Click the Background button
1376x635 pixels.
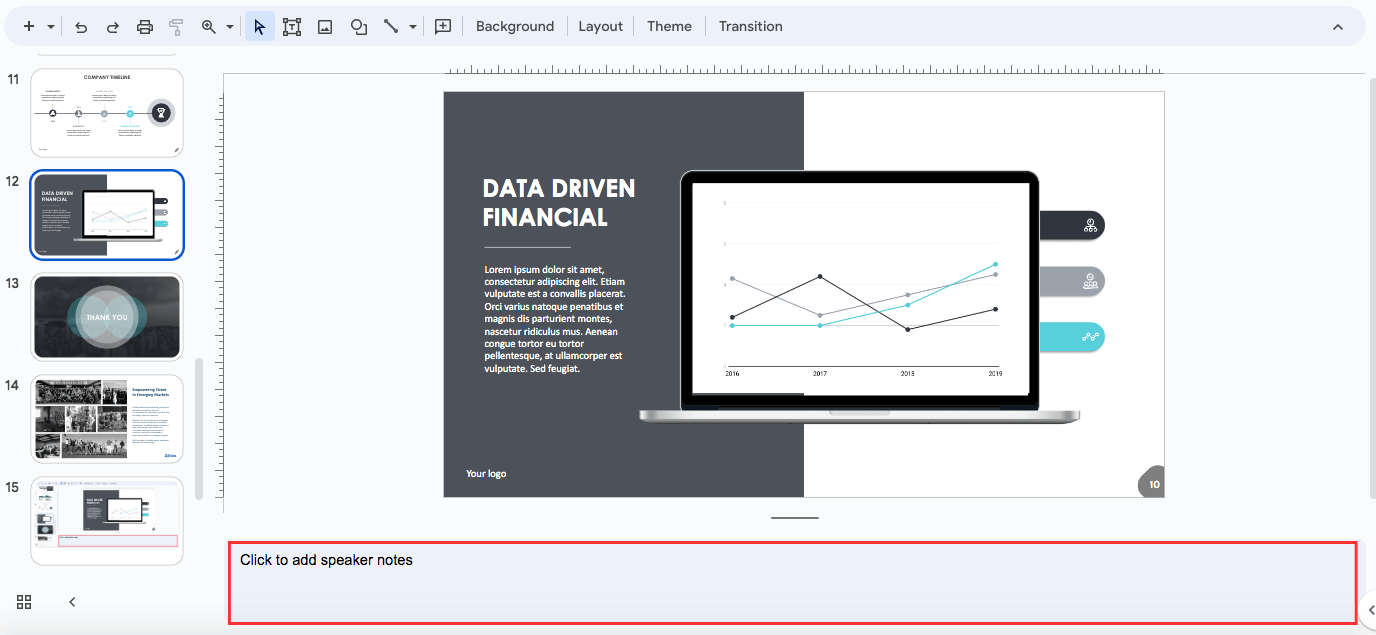coord(514,26)
